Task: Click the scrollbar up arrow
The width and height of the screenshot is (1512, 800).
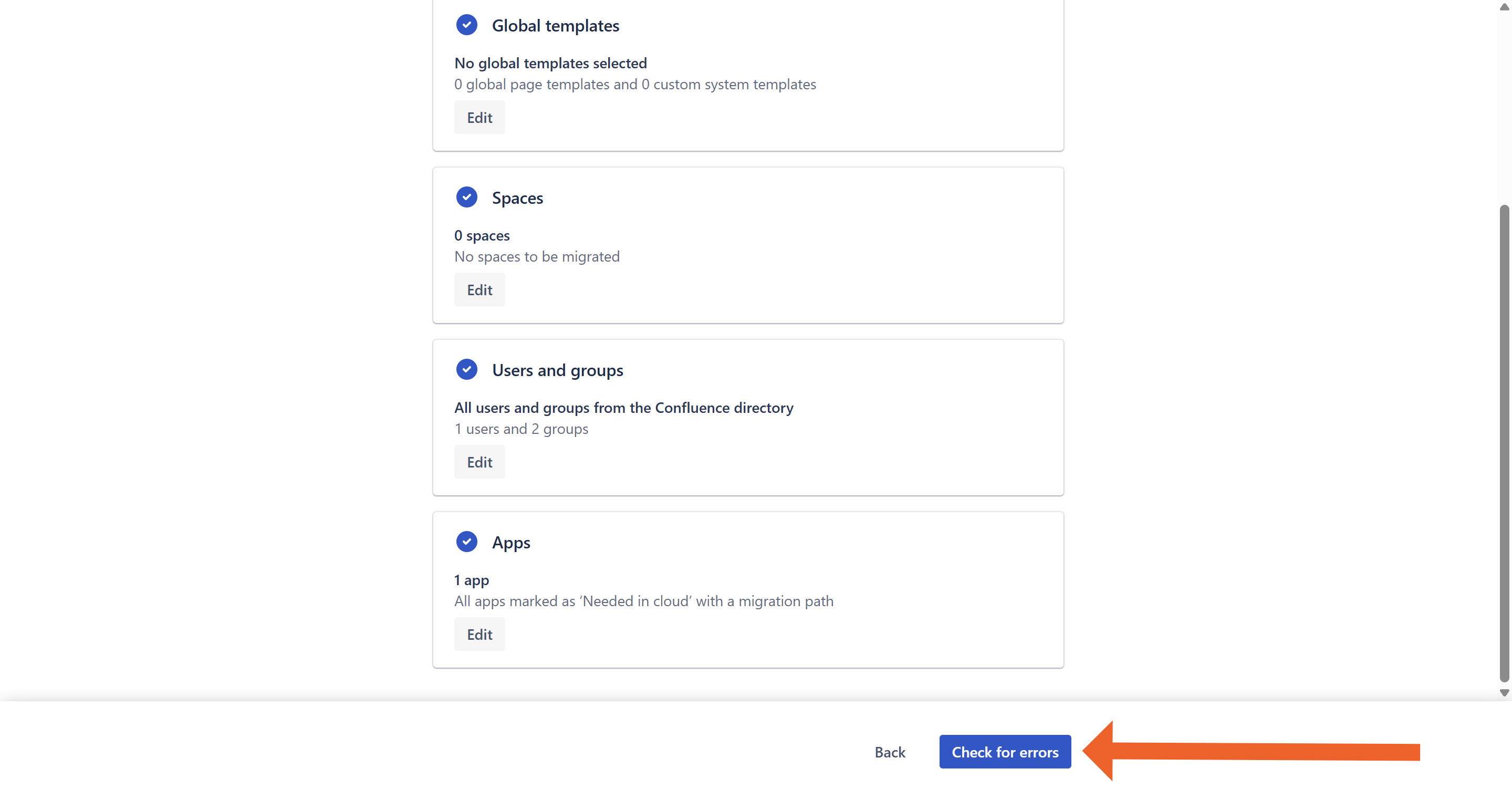Action: (x=1504, y=6)
